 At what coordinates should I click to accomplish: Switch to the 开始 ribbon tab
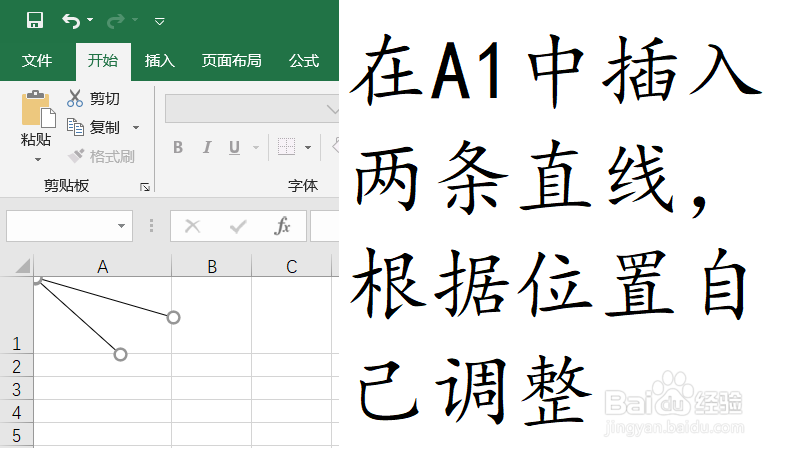click(103, 61)
